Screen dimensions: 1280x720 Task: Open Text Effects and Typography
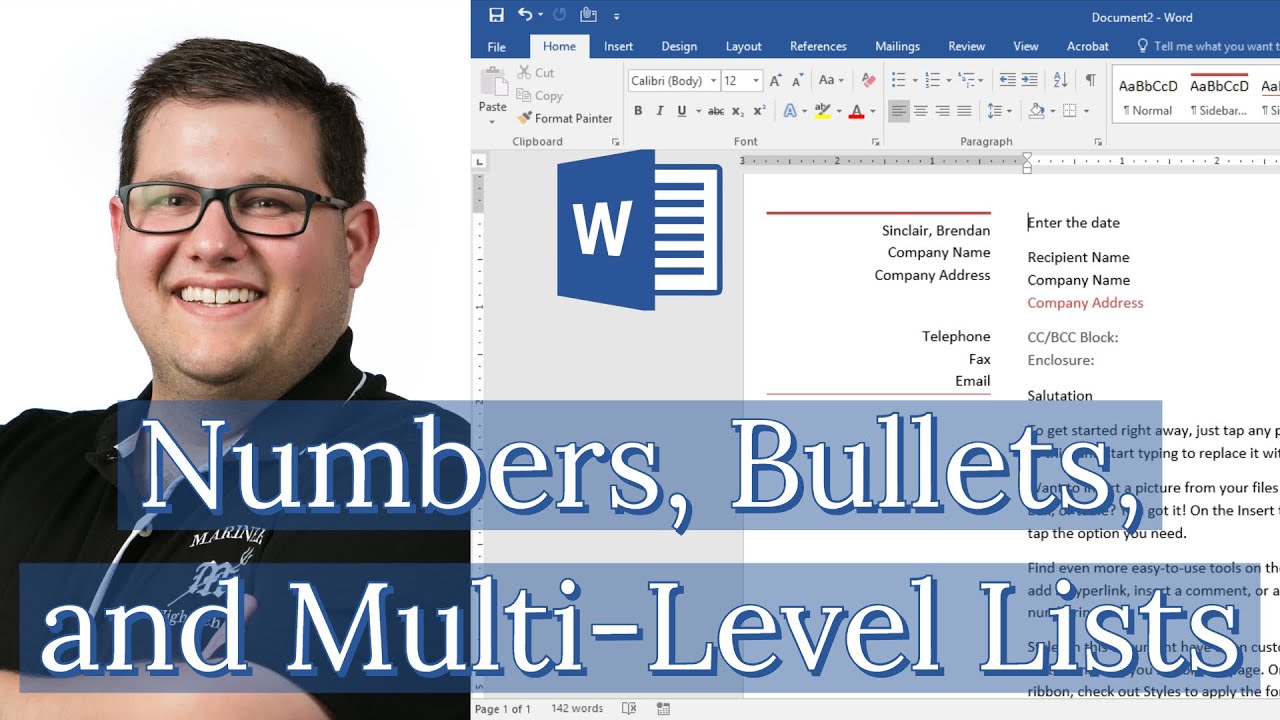point(789,111)
